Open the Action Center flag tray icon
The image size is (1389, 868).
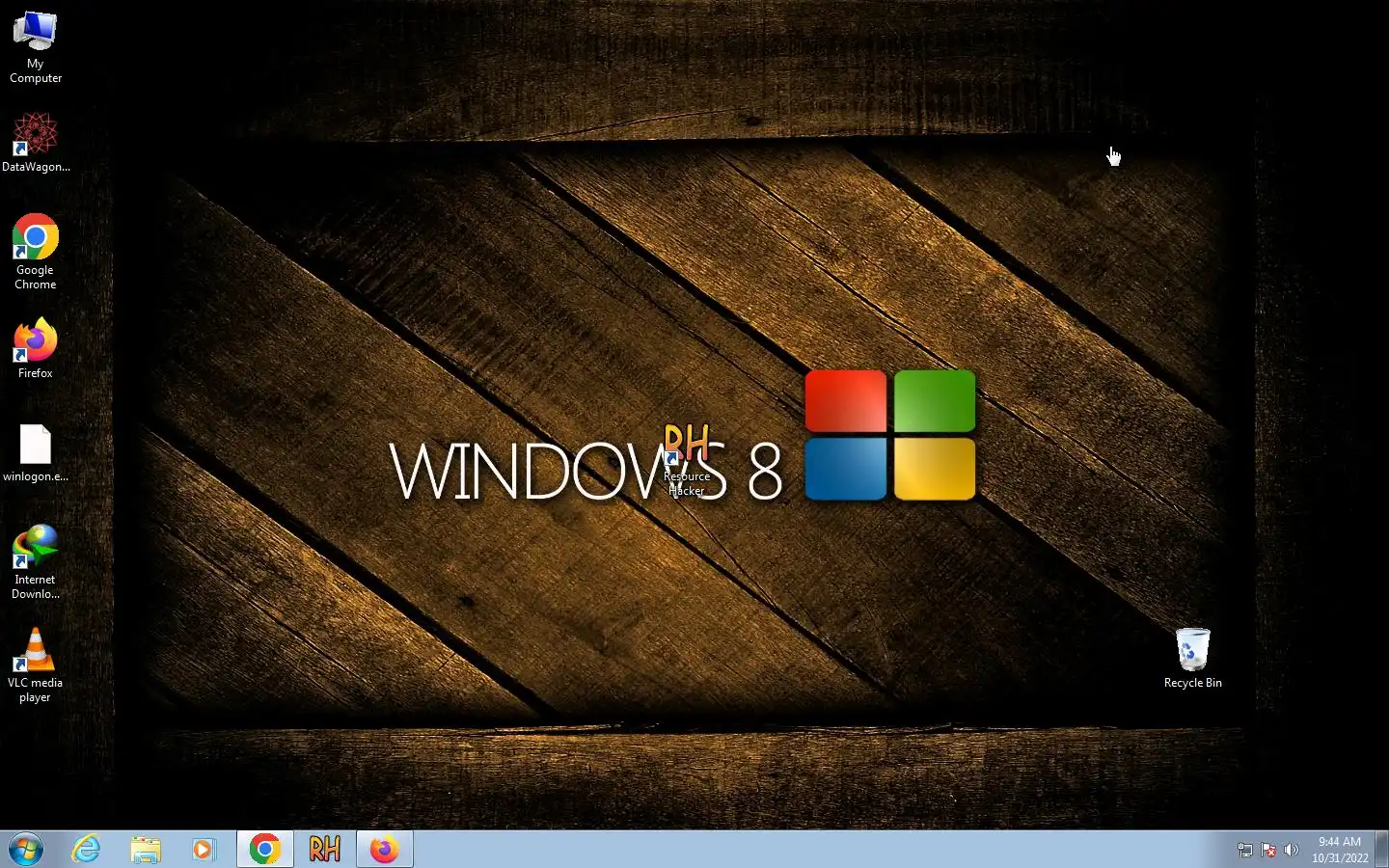1268,851
